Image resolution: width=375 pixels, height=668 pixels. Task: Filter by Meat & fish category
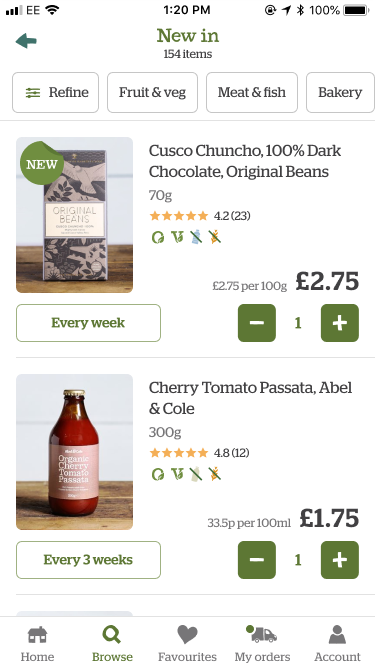pyautogui.click(x=252, y=92)
